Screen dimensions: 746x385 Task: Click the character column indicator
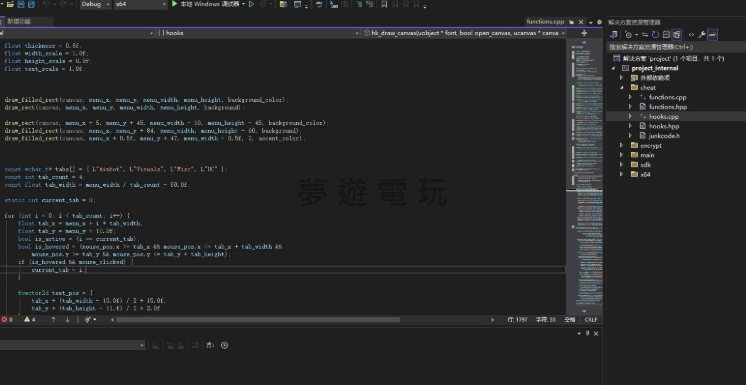tap(546, 320)
